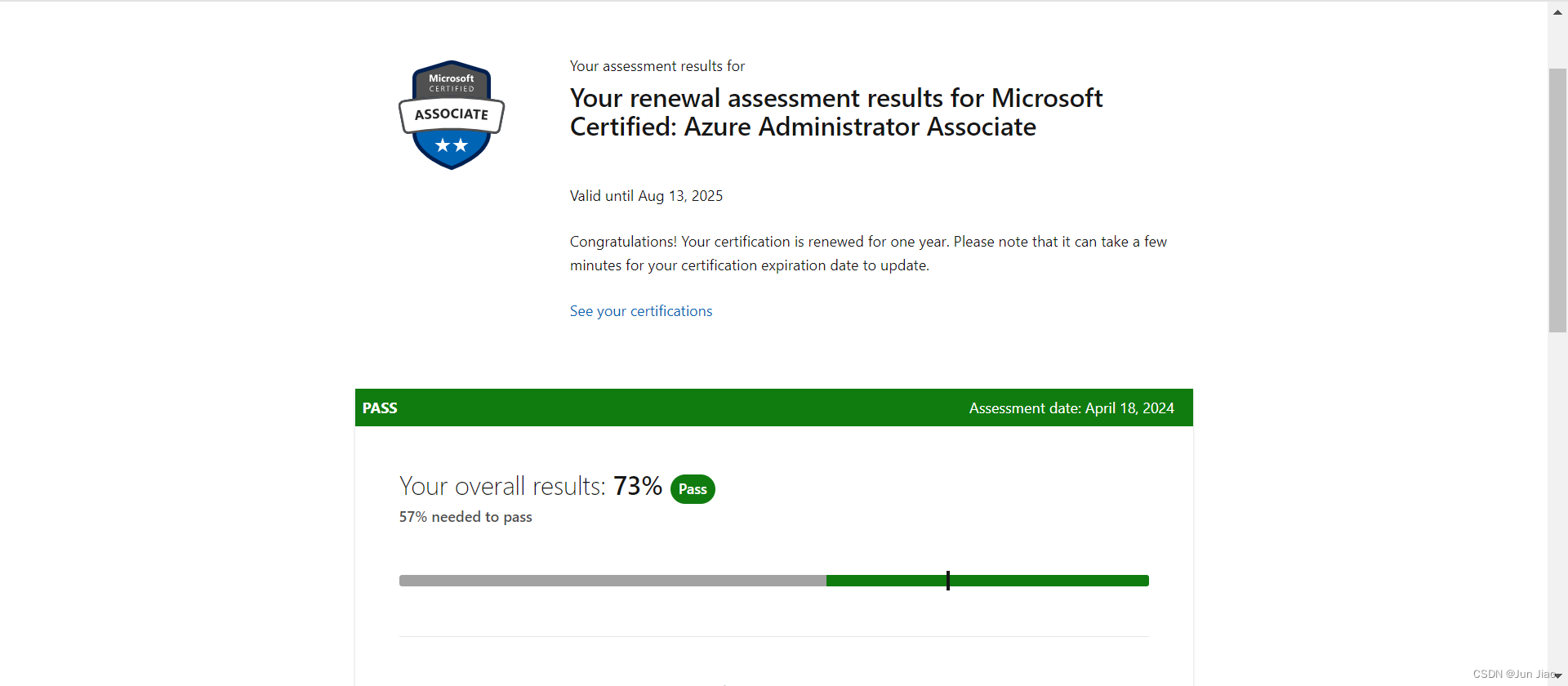Click the Congratulations renewal message paragraph
The image size is (1568, 686).
click(x=868, y=253)
